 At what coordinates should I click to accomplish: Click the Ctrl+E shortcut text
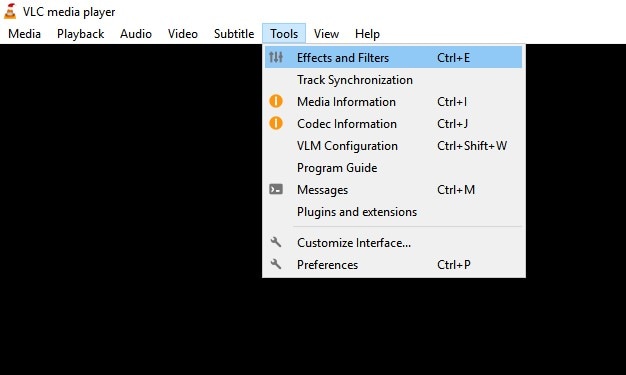(453, 58)
